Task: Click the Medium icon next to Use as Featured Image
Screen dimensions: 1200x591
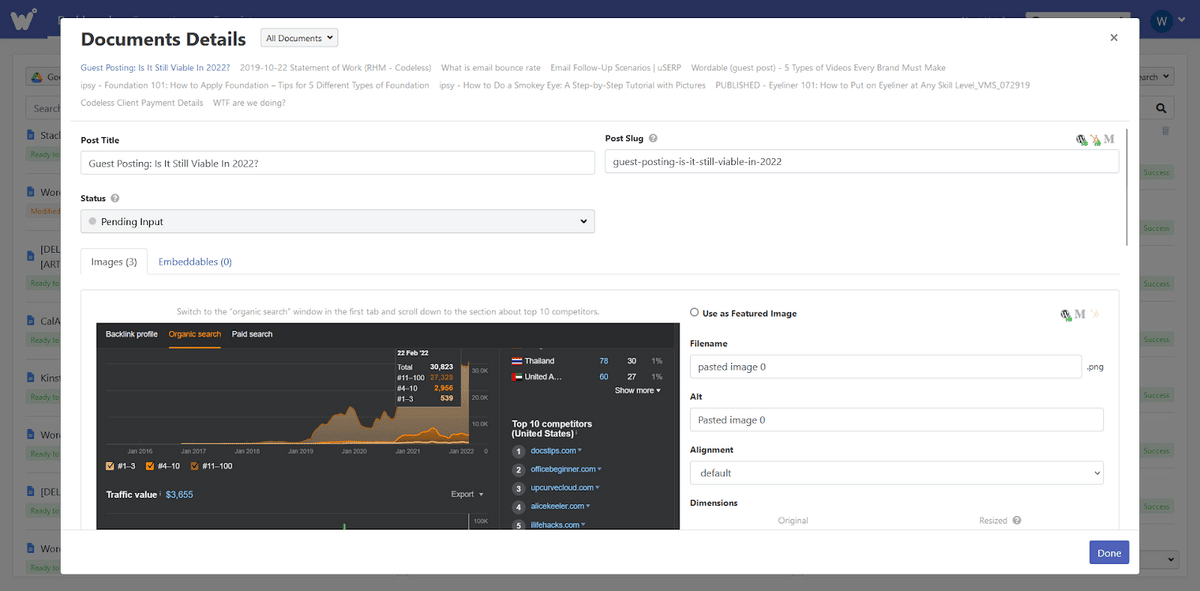Action: 1080,314
